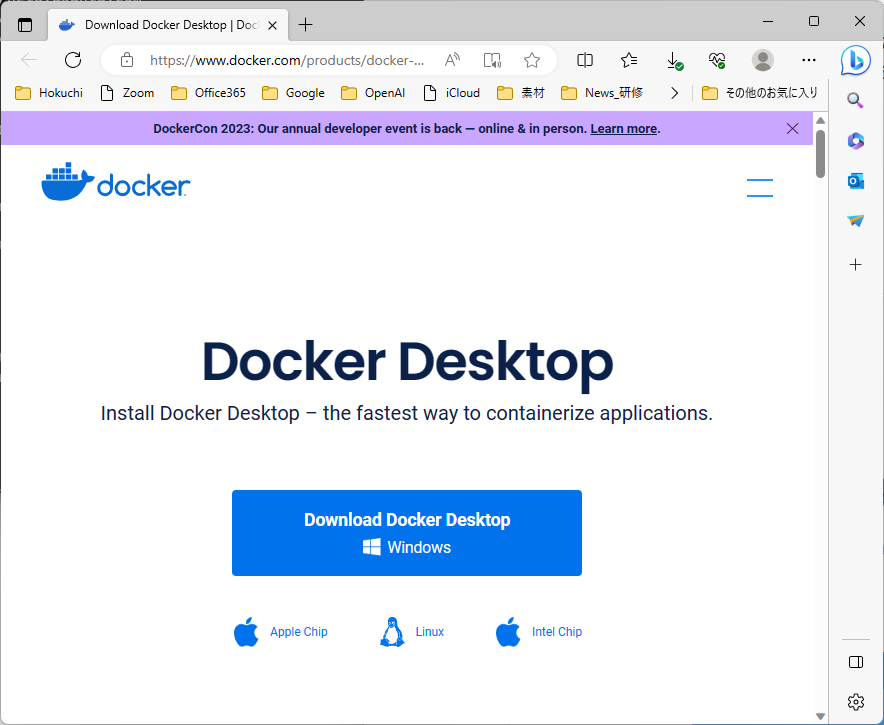Open the Docker site hamburger menu
Viewport: 884px width, 725px height.
(759, 187)
